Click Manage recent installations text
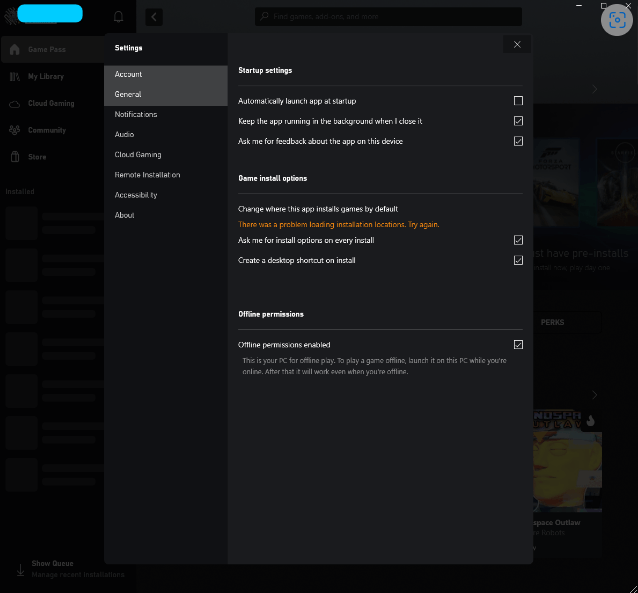The height and width of the screenshot is (593, 638). (x=78, y=575)
